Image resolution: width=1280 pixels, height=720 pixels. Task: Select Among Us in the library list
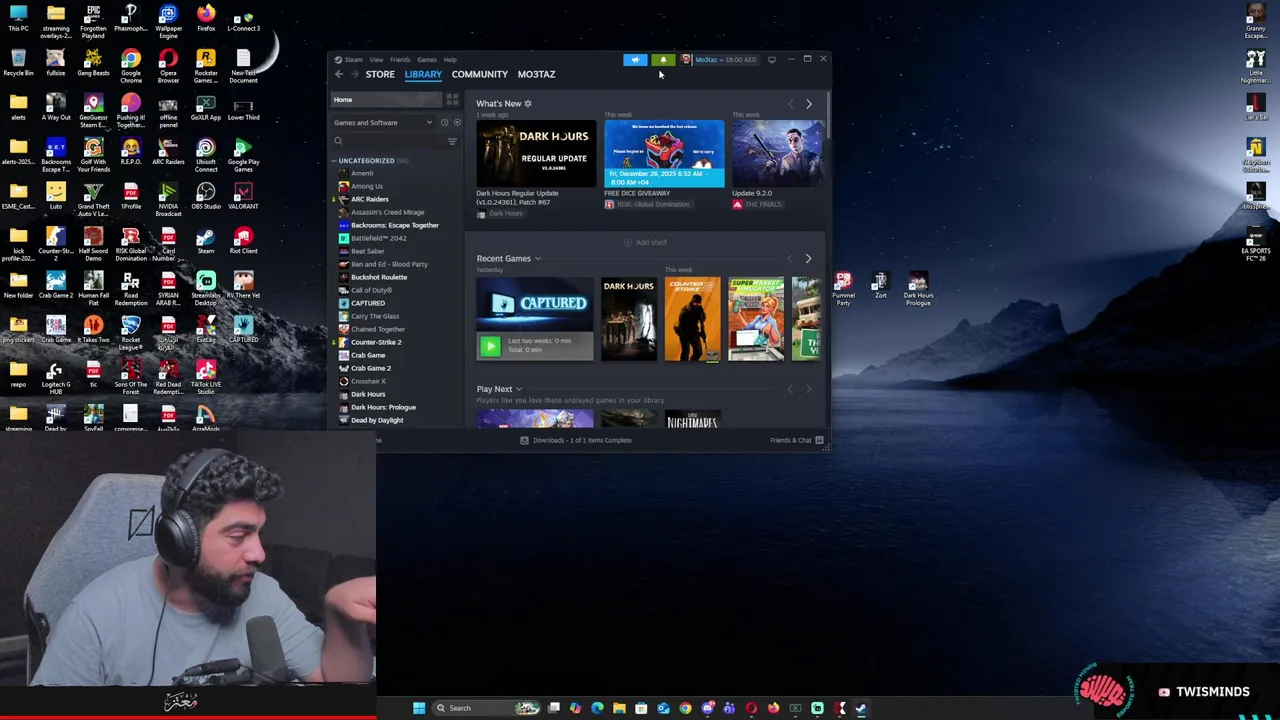(x=367, y=186)
